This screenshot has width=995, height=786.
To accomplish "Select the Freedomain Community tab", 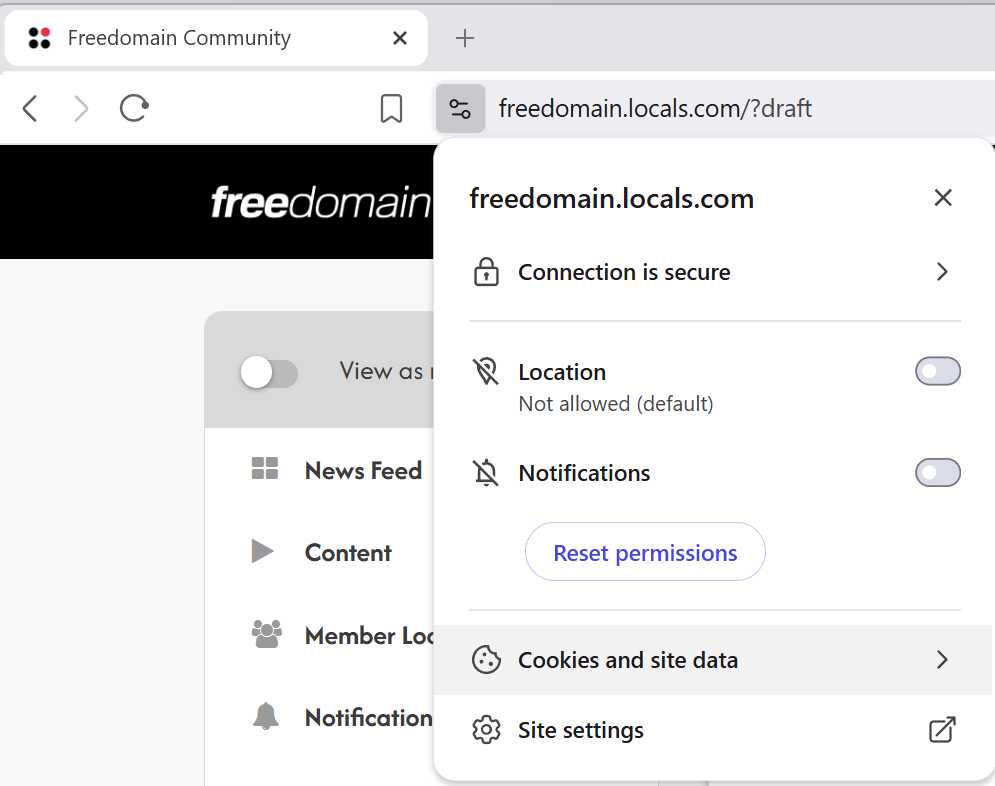I will tap(216, 38).
